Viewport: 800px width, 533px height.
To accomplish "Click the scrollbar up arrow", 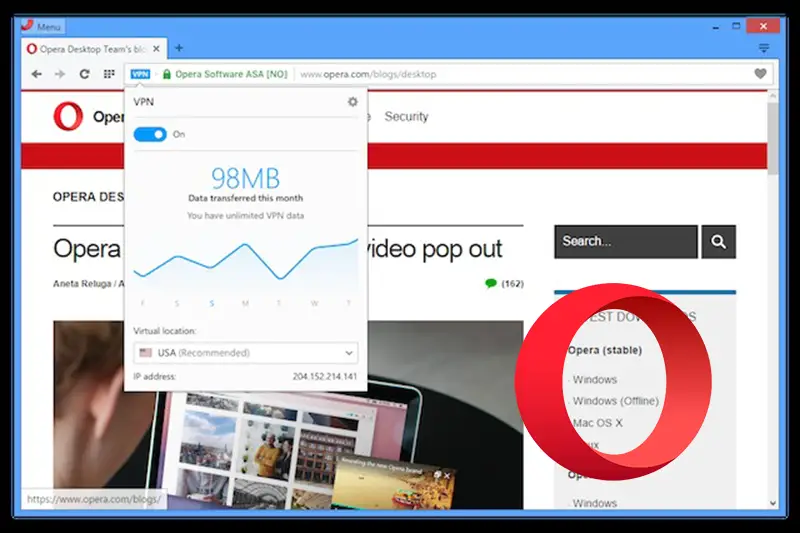I will pyautogui.click(x=773, y=96).
